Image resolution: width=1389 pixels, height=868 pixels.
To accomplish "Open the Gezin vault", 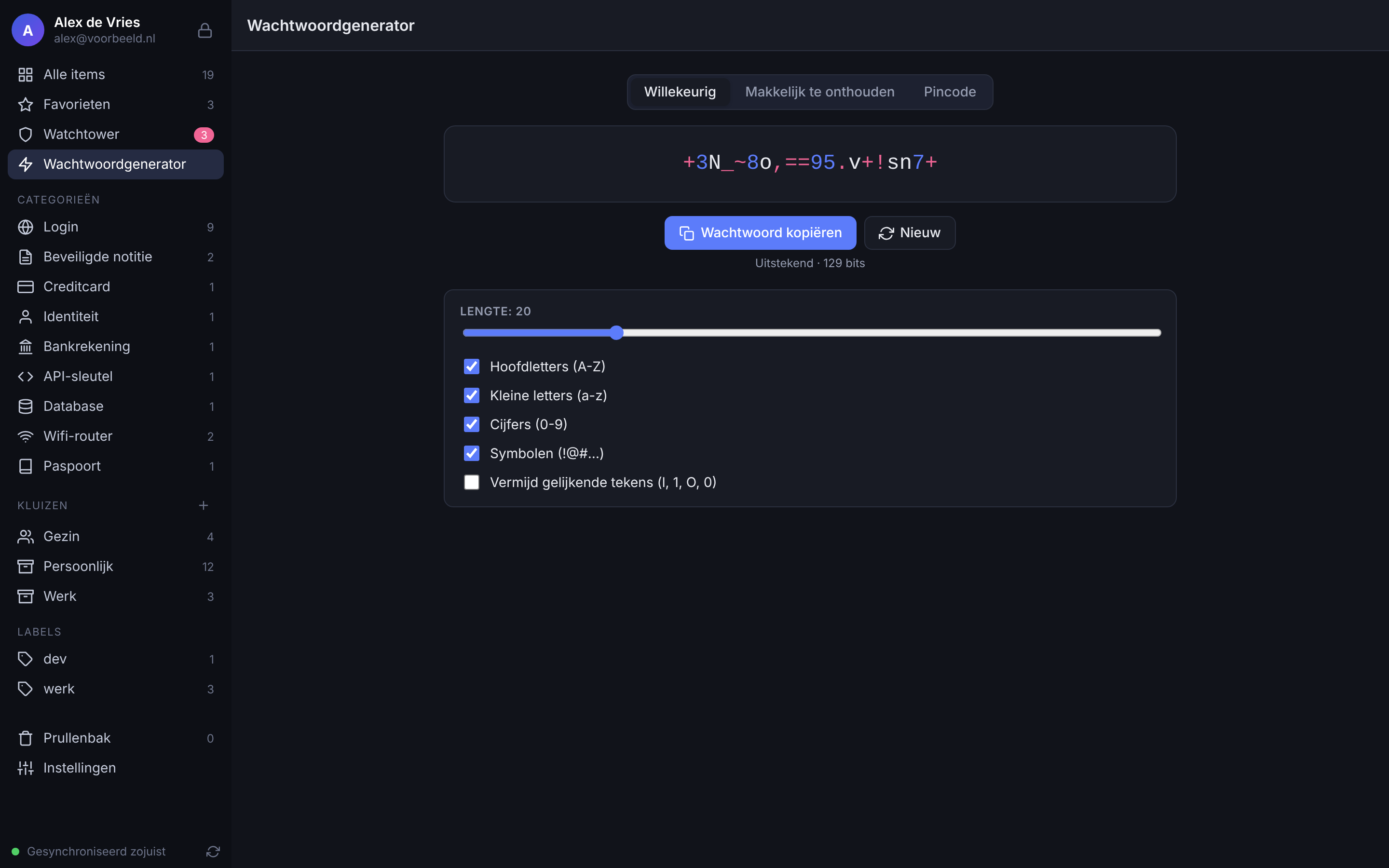I will (115, 536).
